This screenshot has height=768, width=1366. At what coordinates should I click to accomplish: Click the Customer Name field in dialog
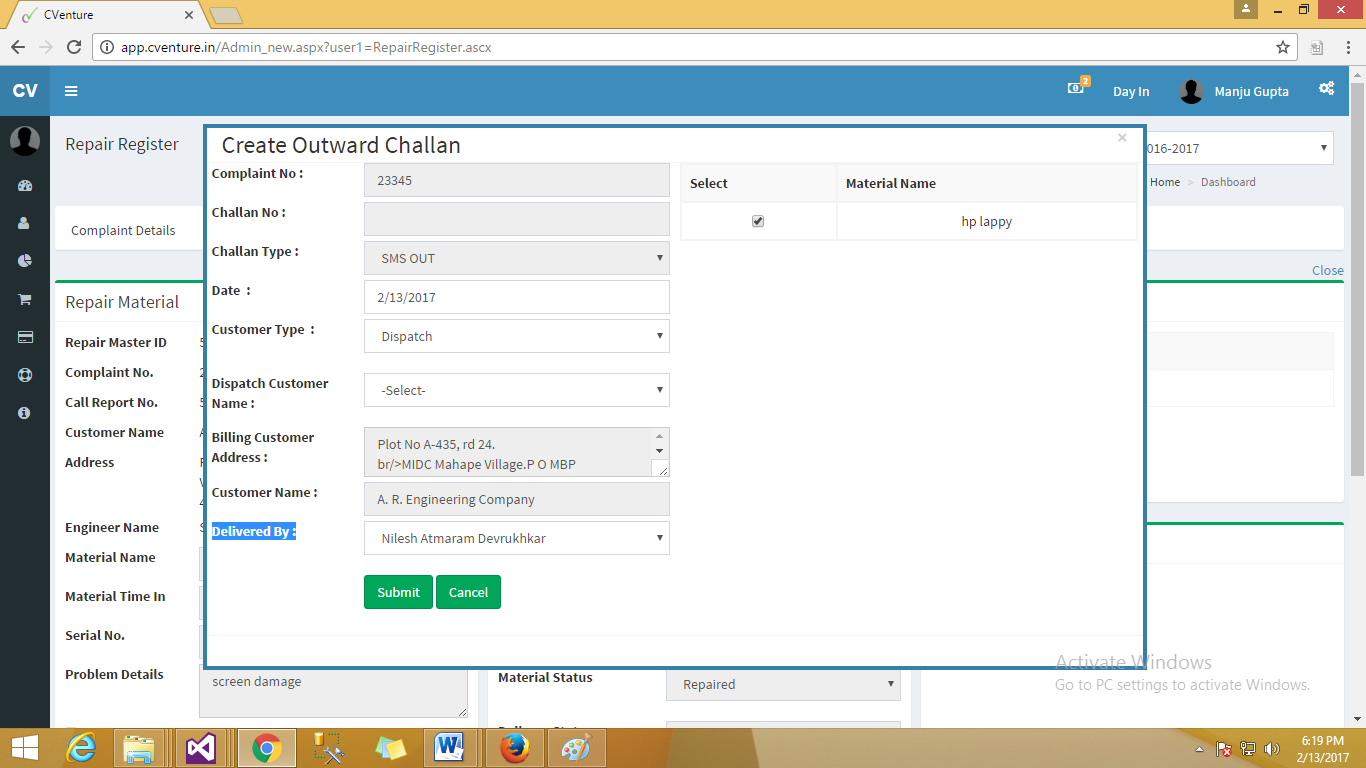(517, 499)
